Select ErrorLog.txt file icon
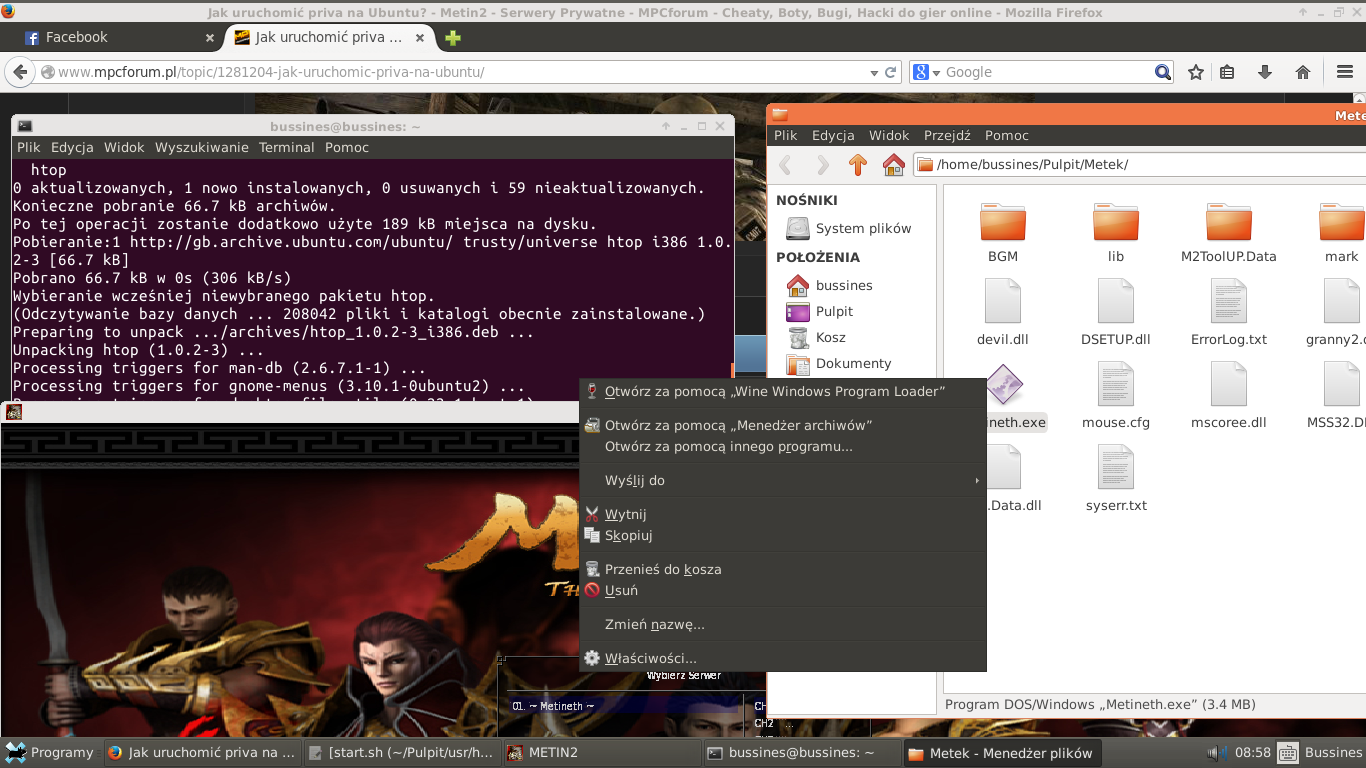This screenshot has width=1366, height=768. point(1229,301)
